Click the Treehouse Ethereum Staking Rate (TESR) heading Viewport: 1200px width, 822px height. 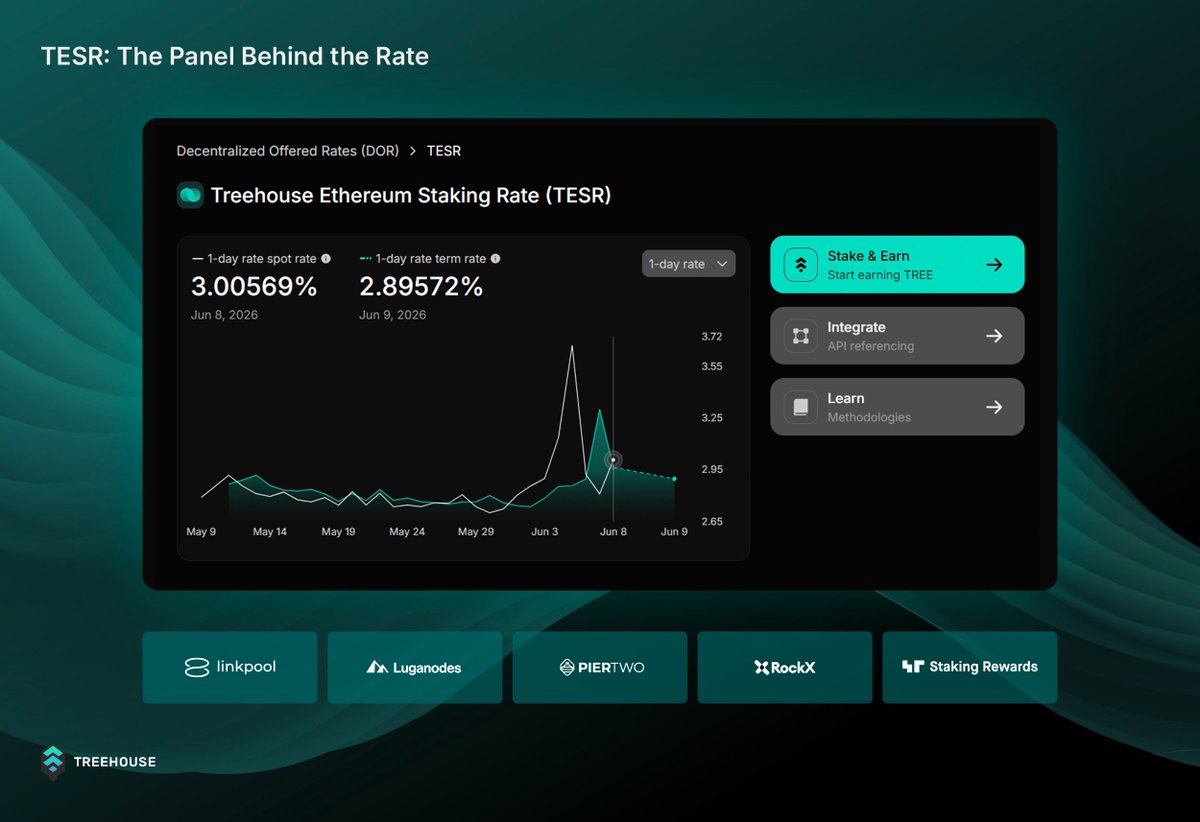[411, 195]
